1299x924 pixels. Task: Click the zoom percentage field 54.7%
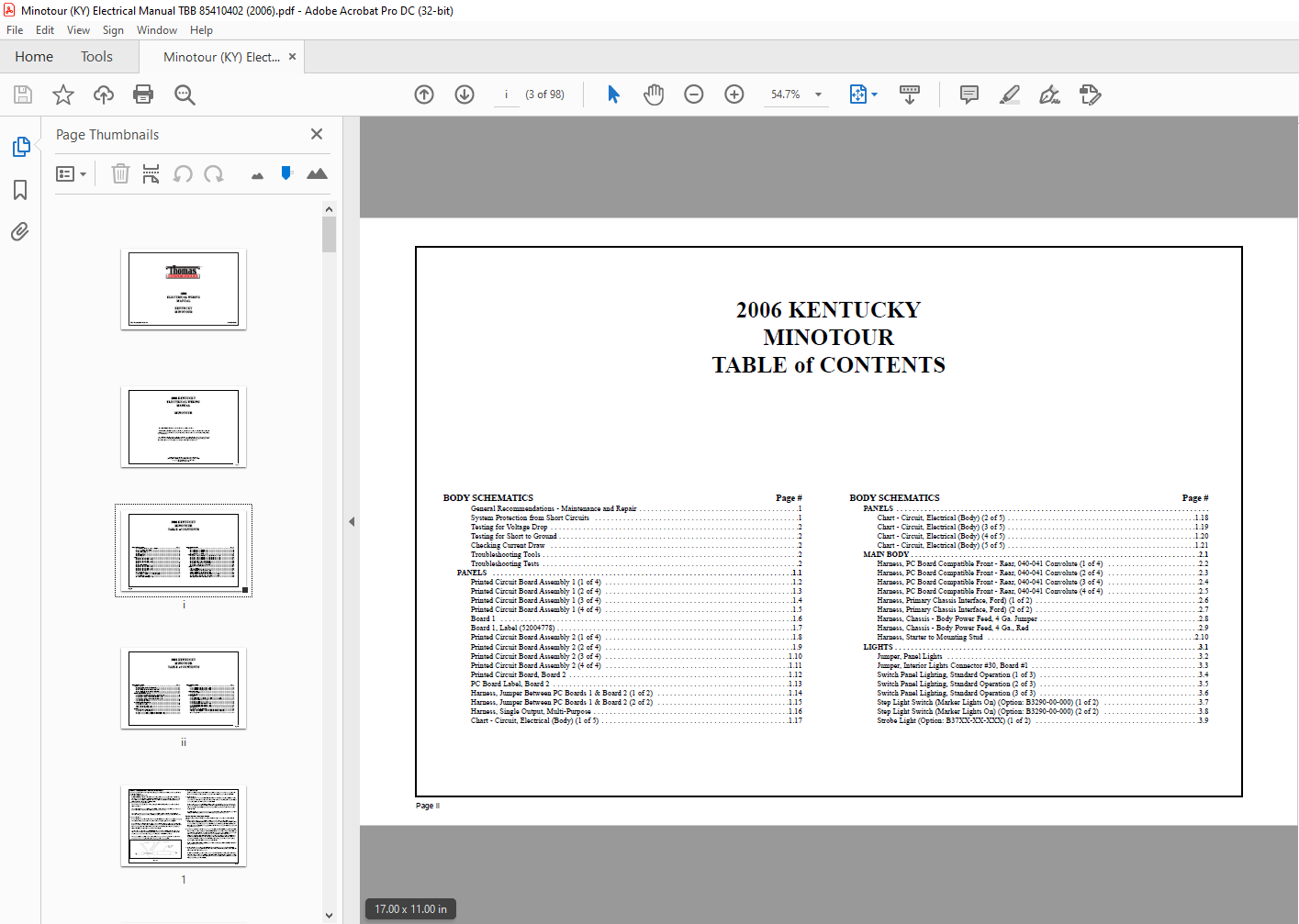pyautogui.click(x=786, y=95)
